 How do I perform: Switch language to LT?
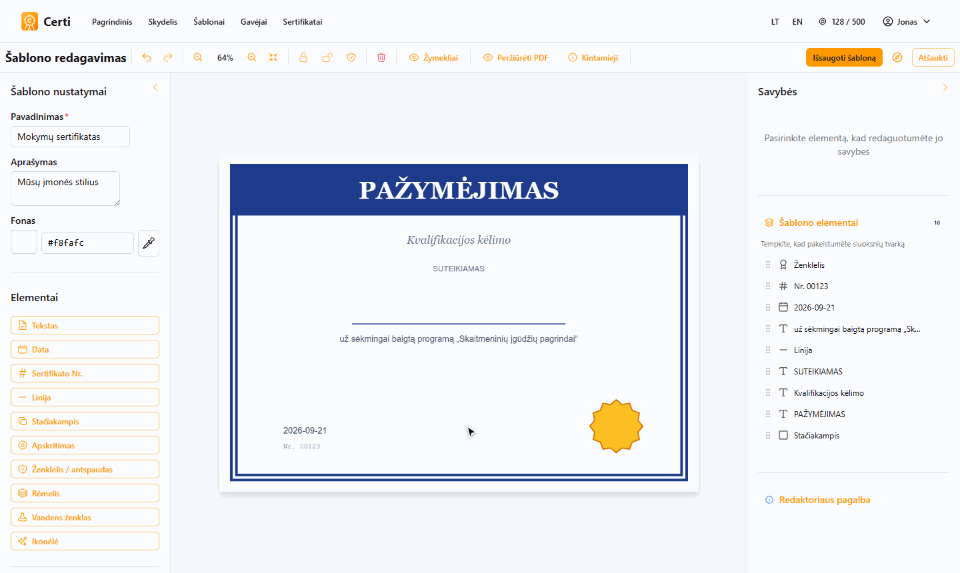coord(774,21)
